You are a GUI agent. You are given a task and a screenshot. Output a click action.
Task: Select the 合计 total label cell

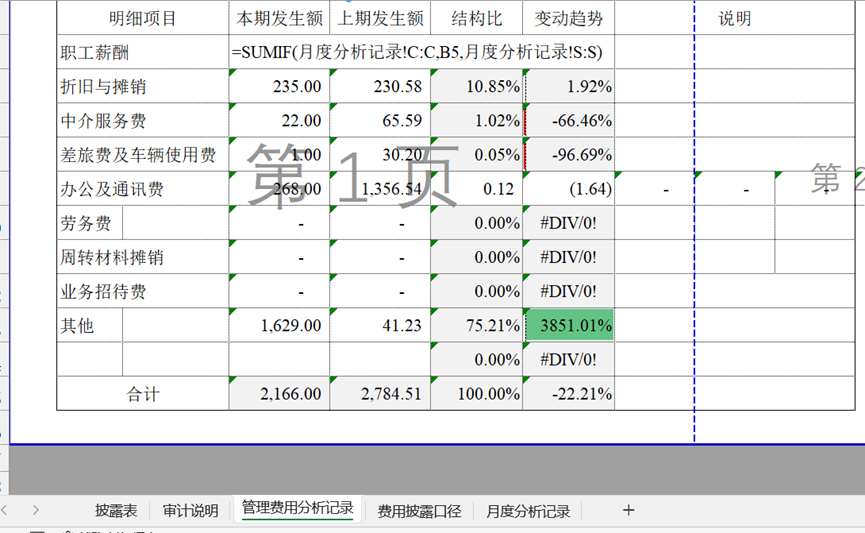[x=142, y=394]
